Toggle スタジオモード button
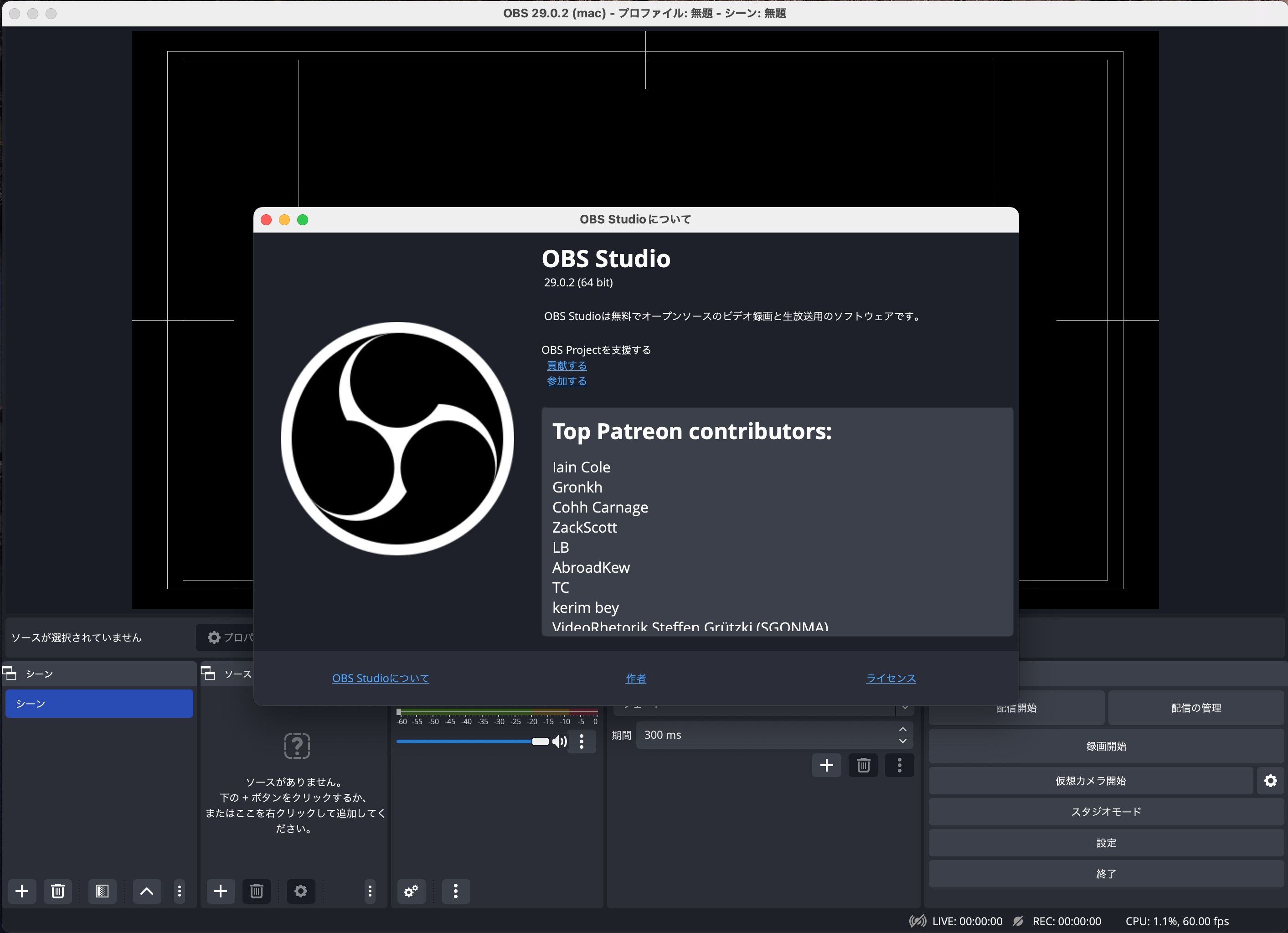 pos(1106,812)
